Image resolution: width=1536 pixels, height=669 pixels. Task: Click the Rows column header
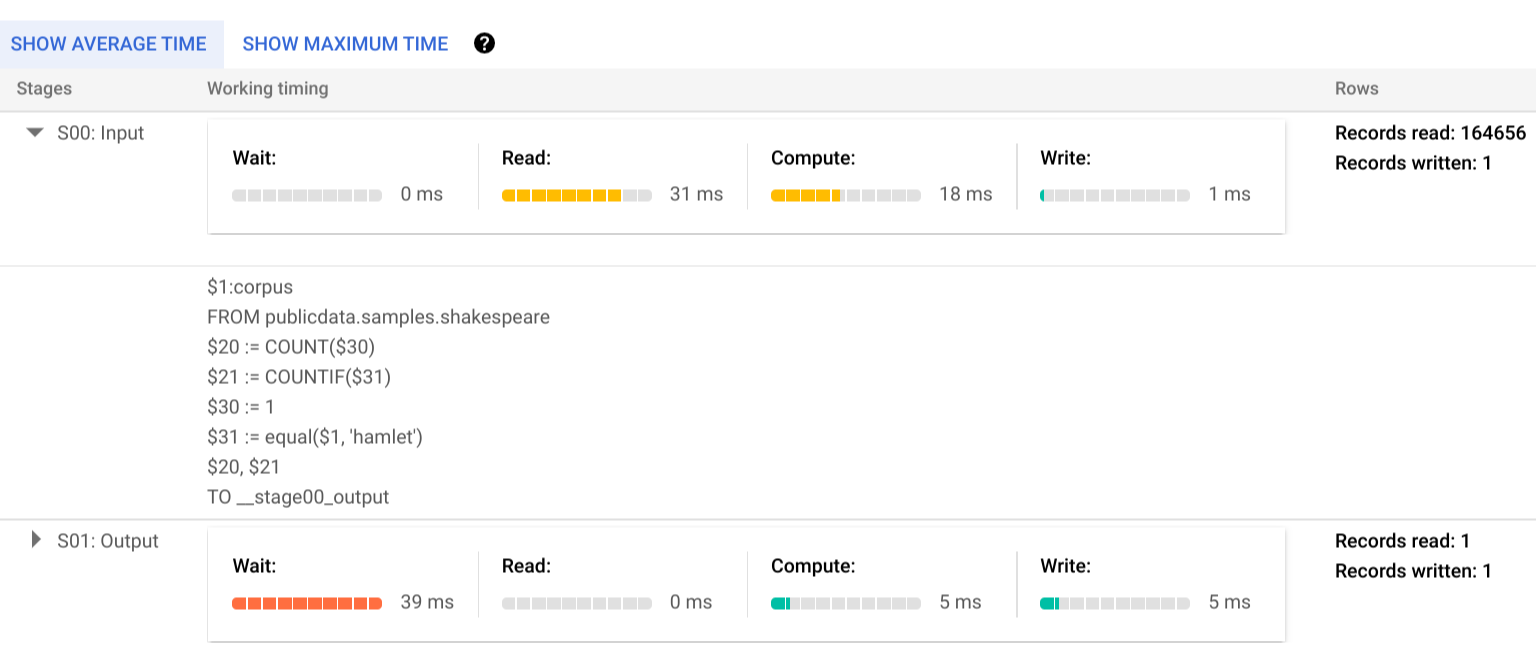pos(1356,89)
